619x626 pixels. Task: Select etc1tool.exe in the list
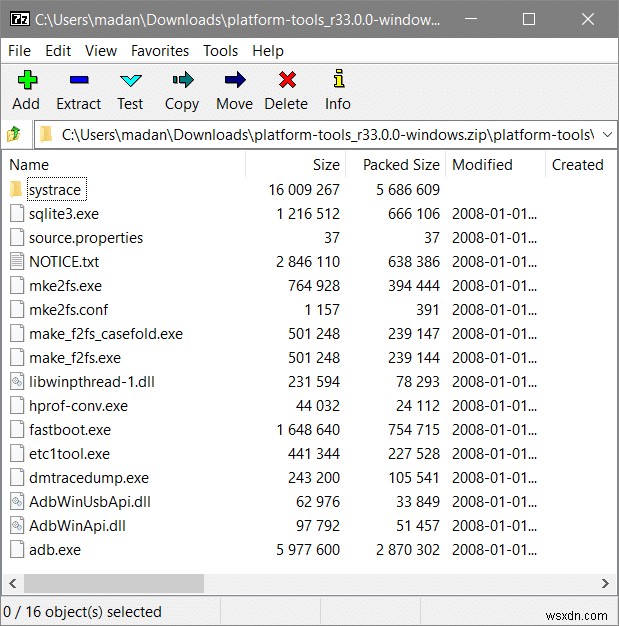(x=69, y=454)
